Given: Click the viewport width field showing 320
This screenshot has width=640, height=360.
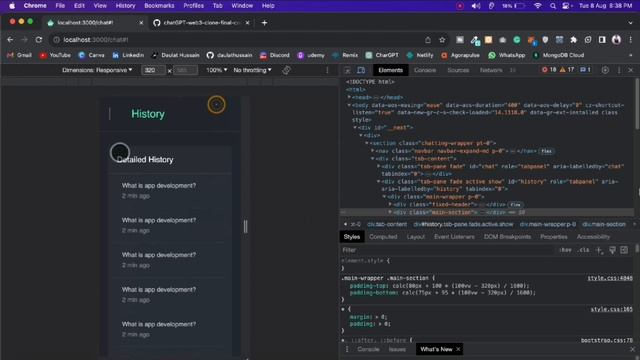Looking at the screenshot, I should point(153,70).
